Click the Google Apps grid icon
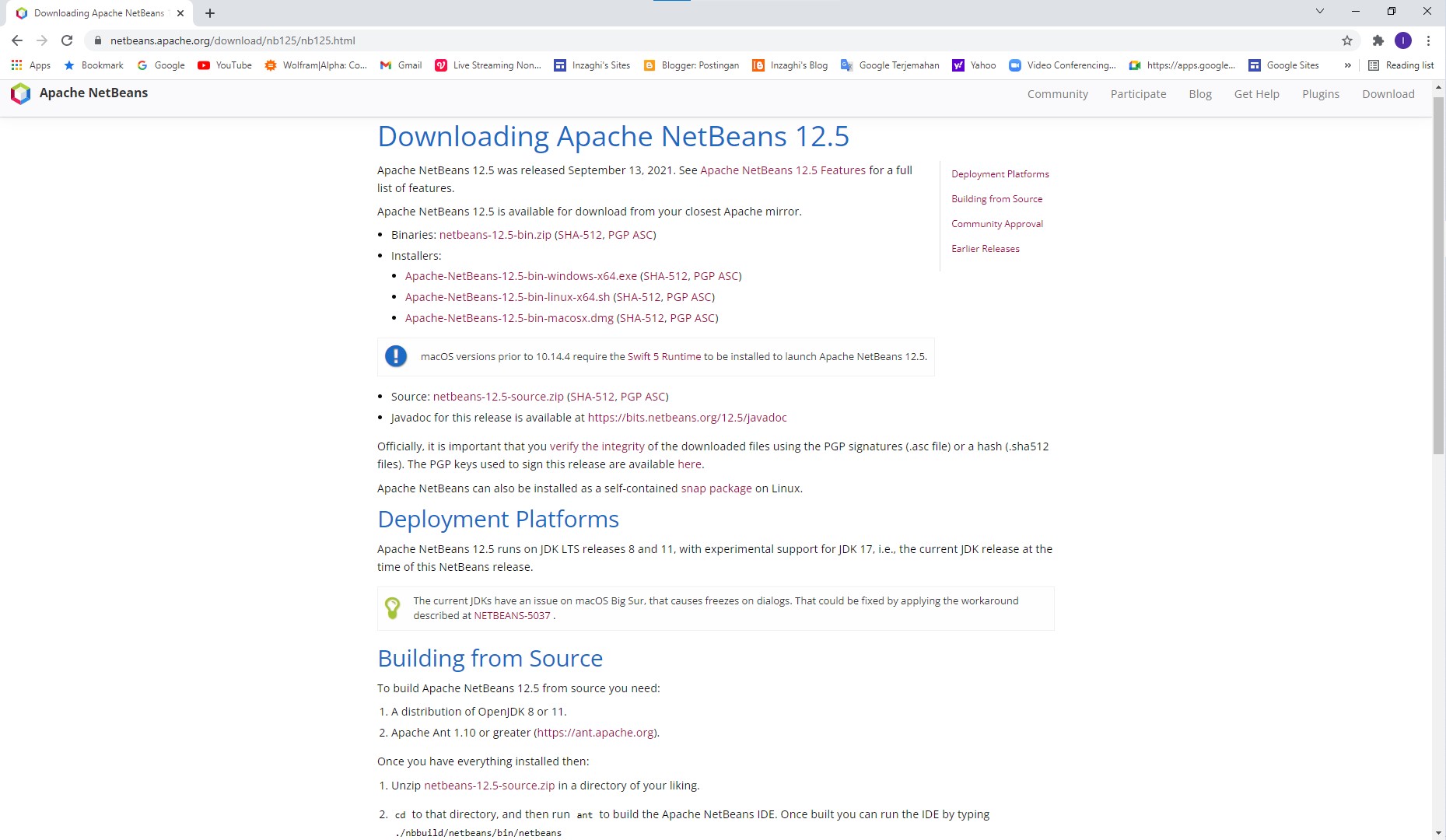This screenshot has height=840, width=1446. 17,65
